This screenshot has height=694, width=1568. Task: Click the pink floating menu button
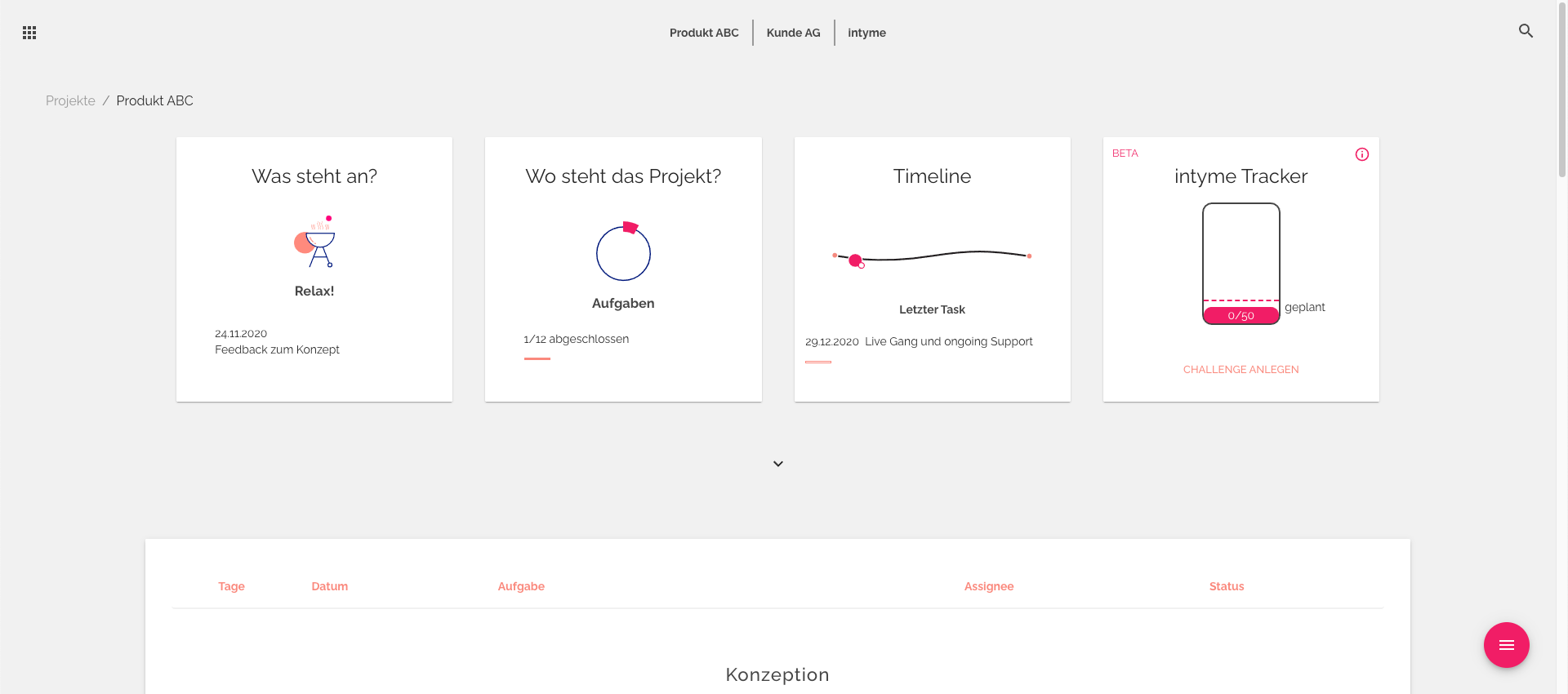click(x=1506, y=645)
